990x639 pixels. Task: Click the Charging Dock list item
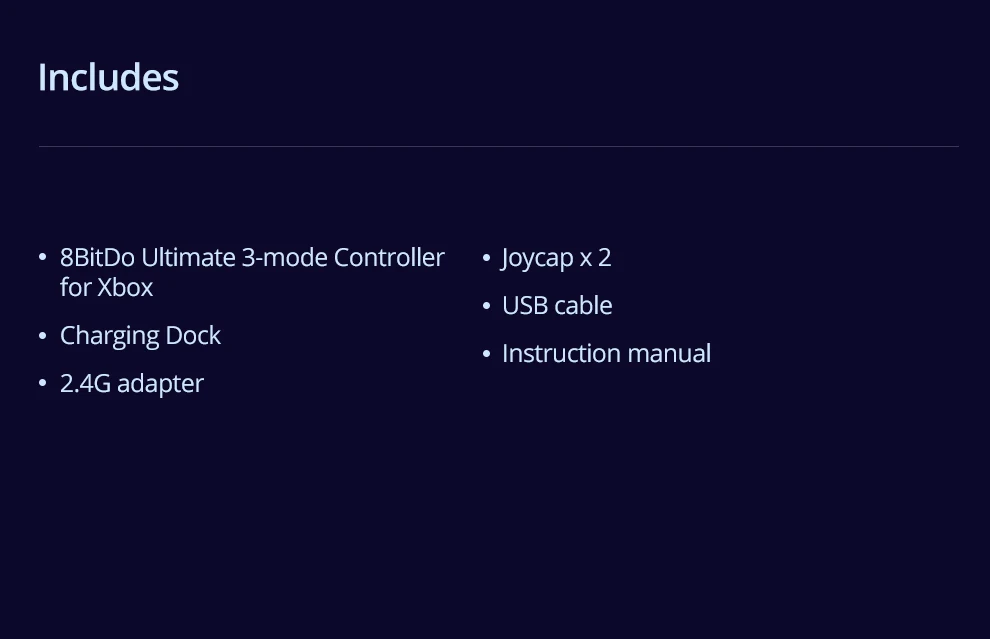click(x=140, y=336)
